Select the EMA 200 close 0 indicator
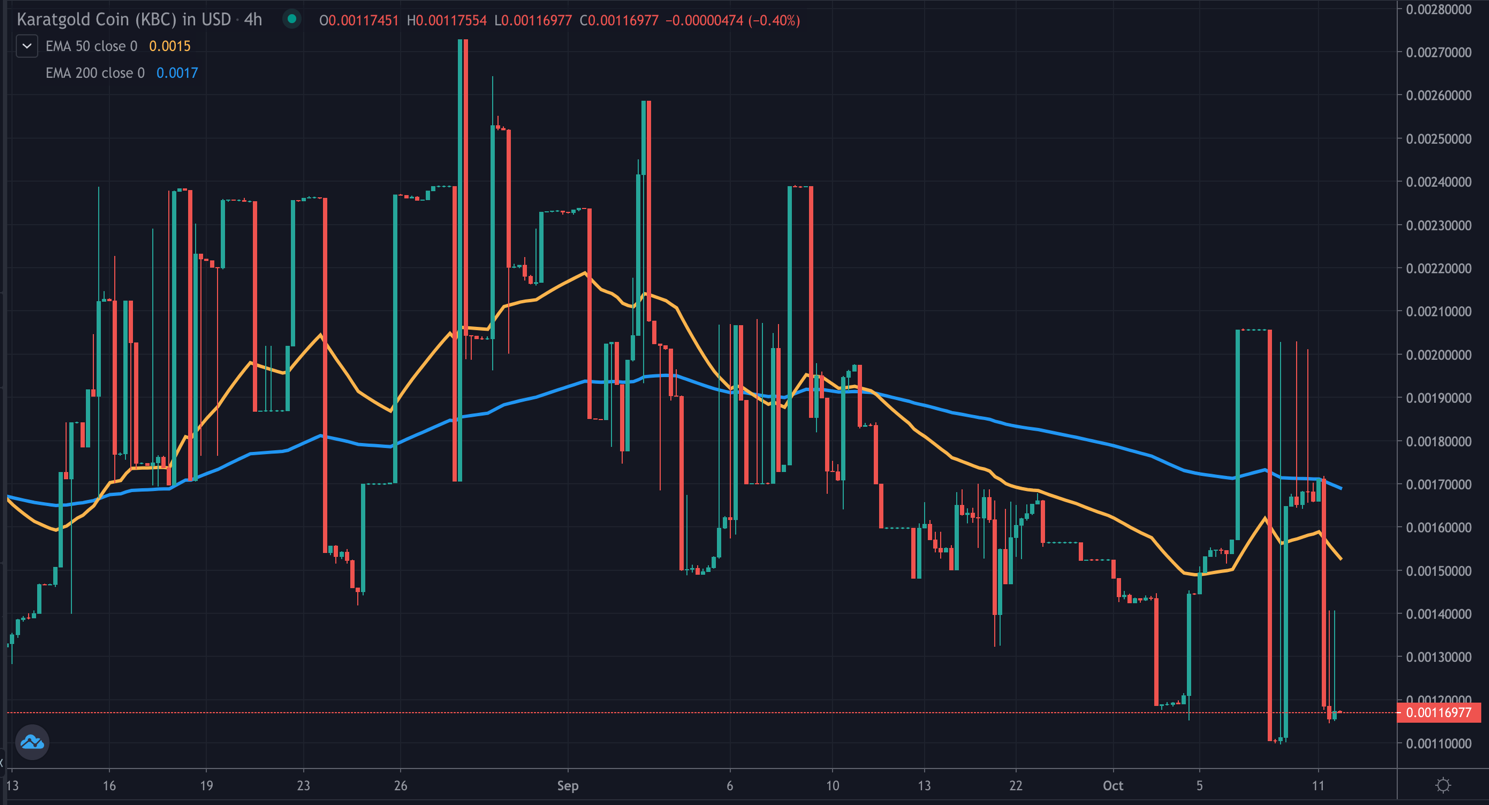The height and width of the screenshot is (805, 1489). click(95, 73)
